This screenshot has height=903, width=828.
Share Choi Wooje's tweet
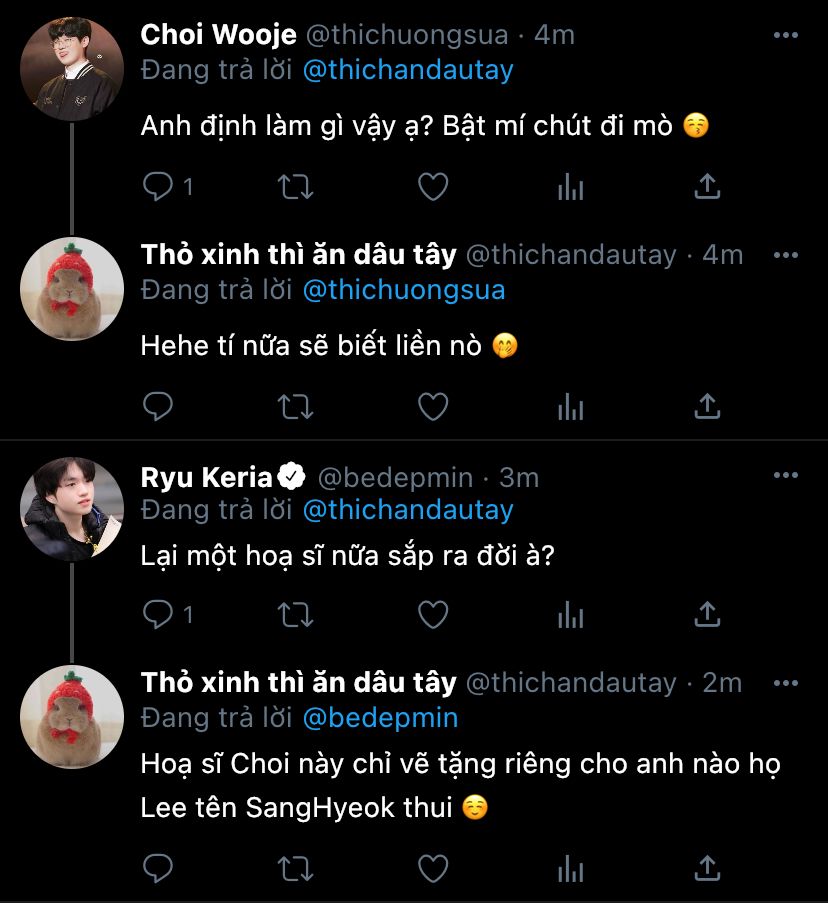click(707, 186)
